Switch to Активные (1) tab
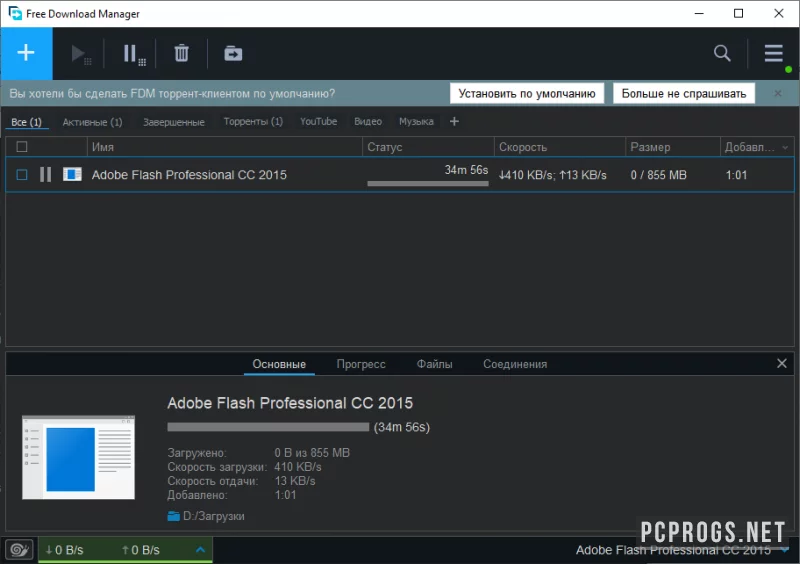800x564 pixels. point(92,122)
